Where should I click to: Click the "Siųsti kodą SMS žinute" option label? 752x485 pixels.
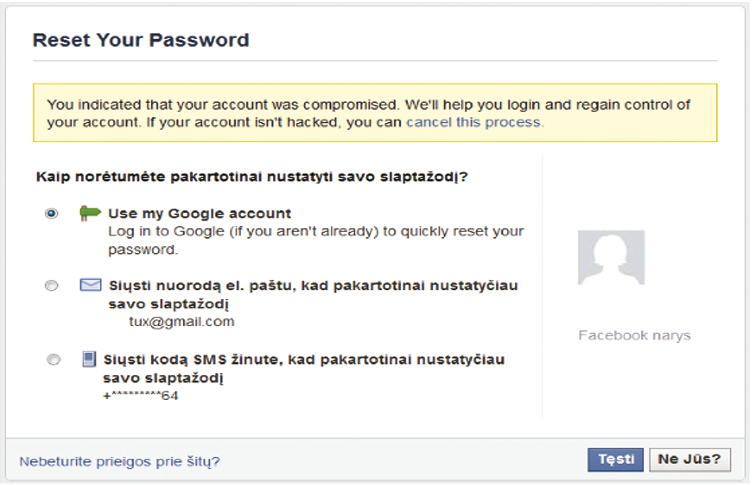tap(305, 366)
